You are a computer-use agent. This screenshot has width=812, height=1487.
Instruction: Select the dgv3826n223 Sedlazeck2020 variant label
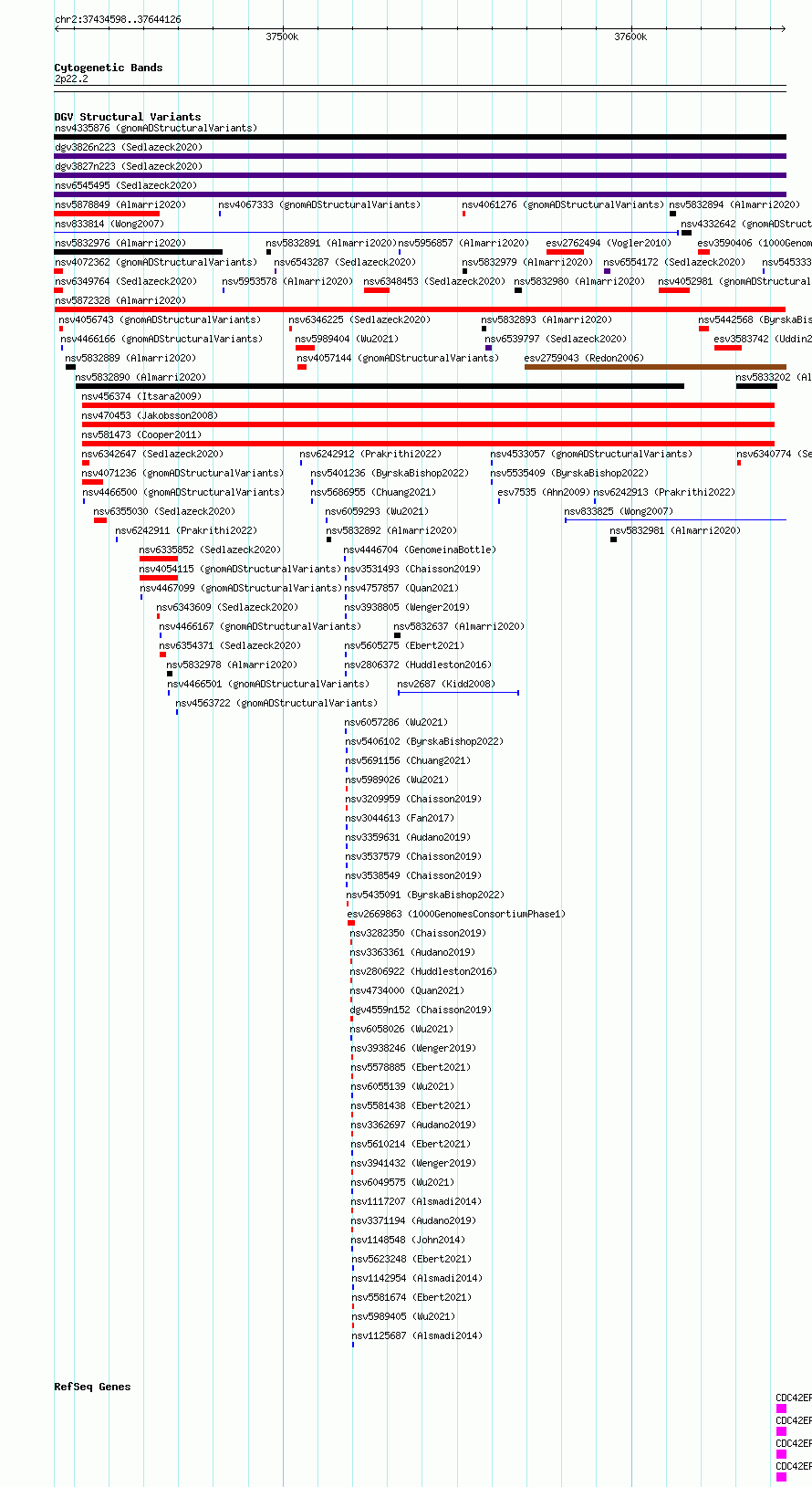(129, 147)
